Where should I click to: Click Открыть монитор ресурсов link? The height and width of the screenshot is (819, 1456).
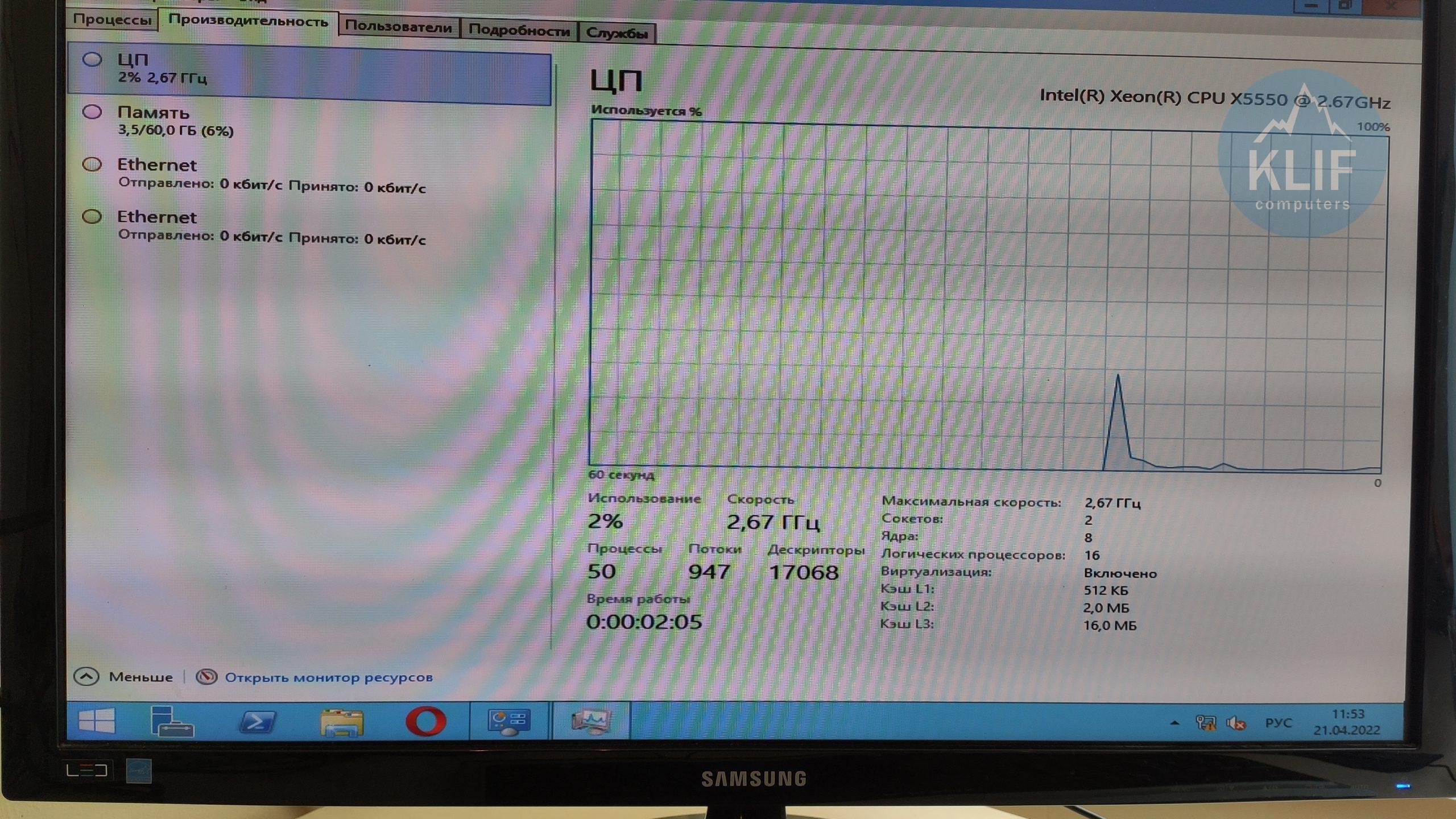click(328, 677)
